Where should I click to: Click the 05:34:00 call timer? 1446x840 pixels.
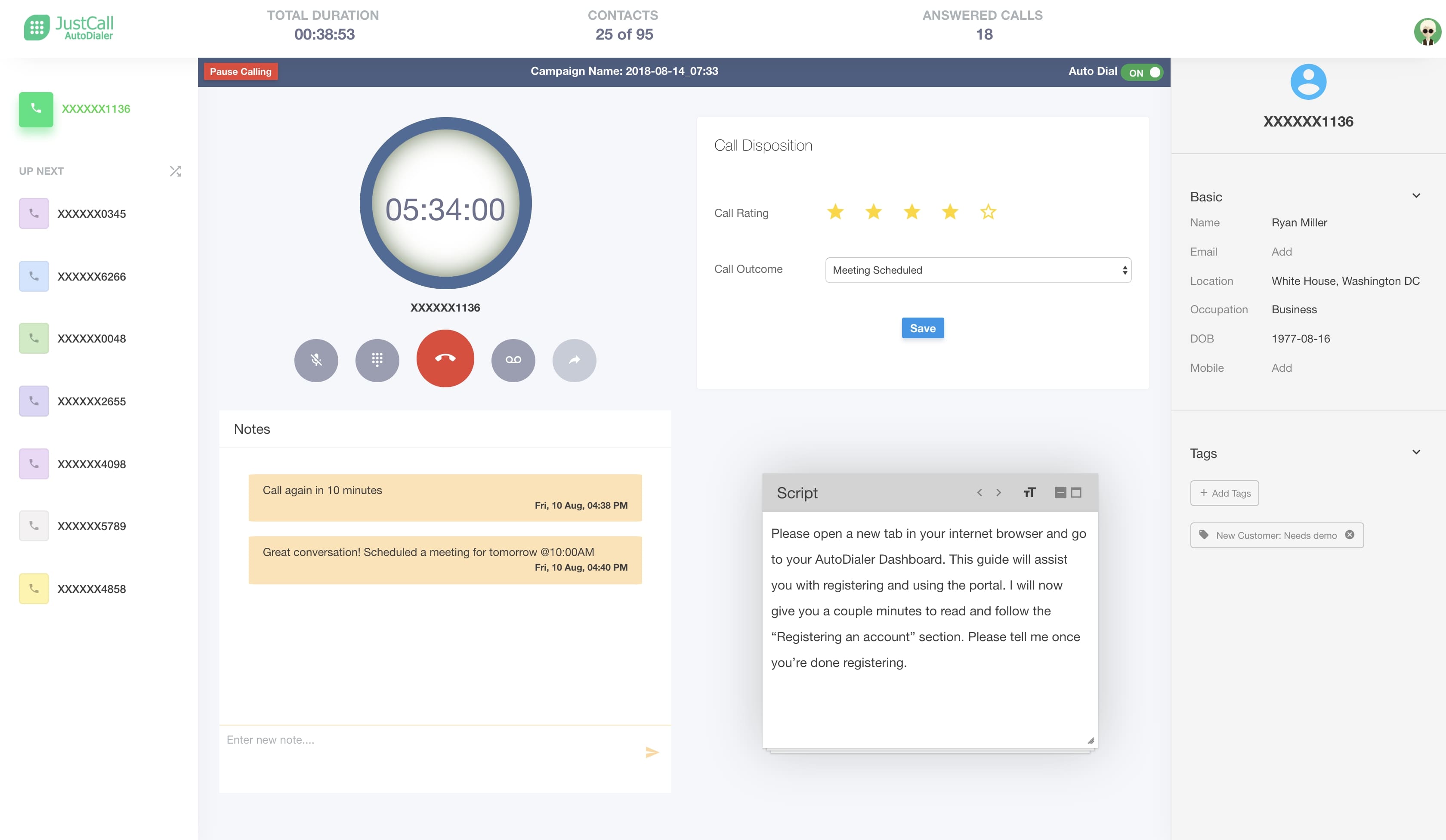coord(445,210)
